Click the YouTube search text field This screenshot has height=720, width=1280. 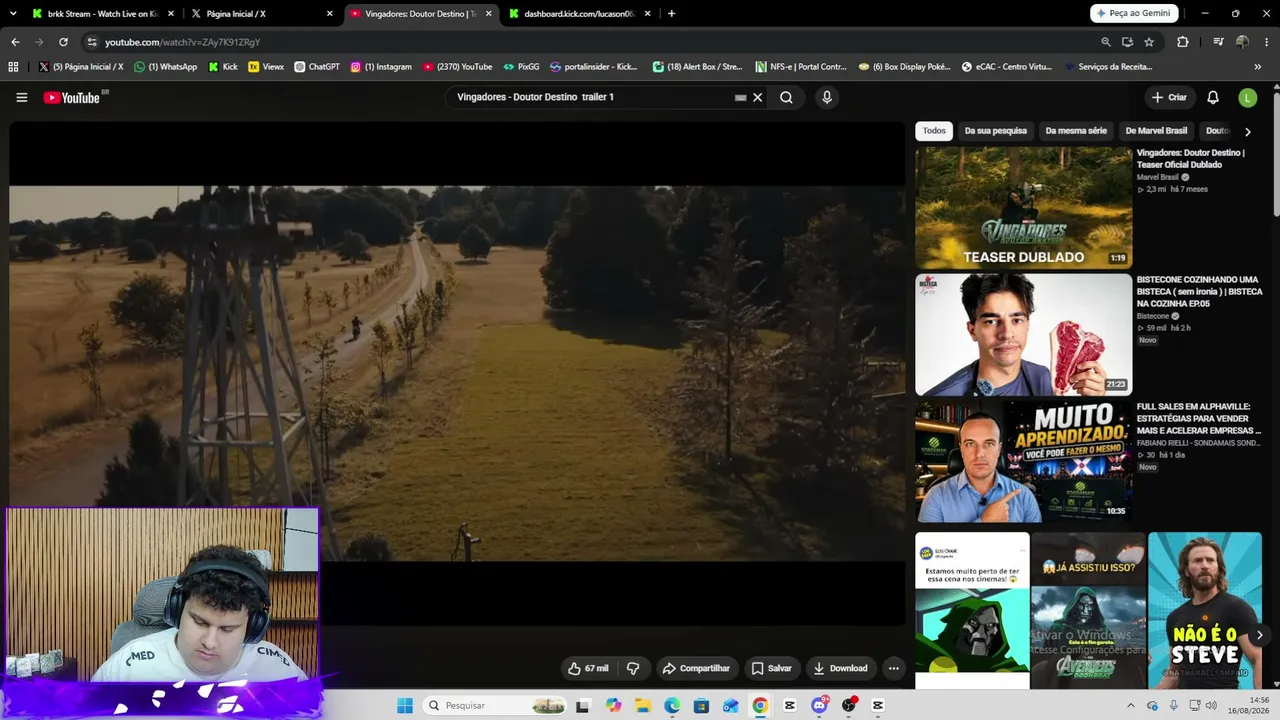tap(590, 97)
